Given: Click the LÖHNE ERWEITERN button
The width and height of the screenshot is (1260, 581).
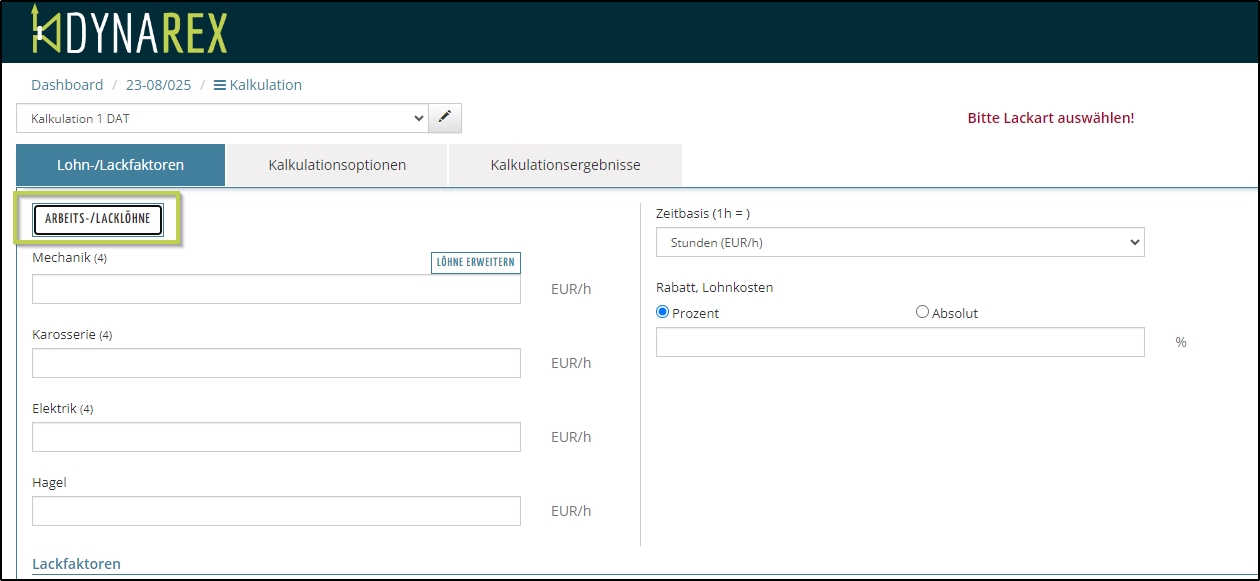Looking at the screenshot, I should click(476, 263).
